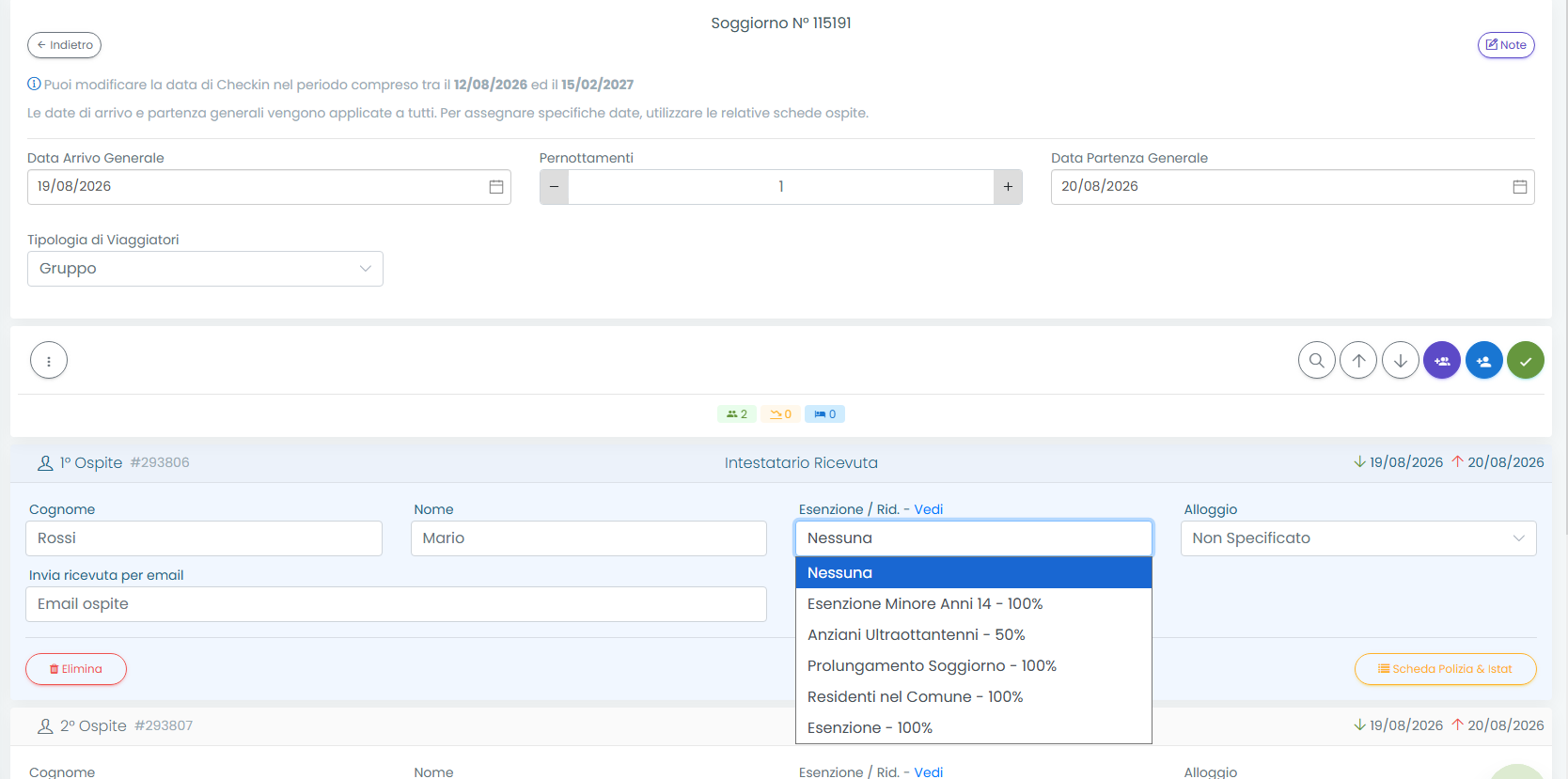
Task: Click 2° Ospite arrival date 19/08/2026
Action: [1399, 725]
